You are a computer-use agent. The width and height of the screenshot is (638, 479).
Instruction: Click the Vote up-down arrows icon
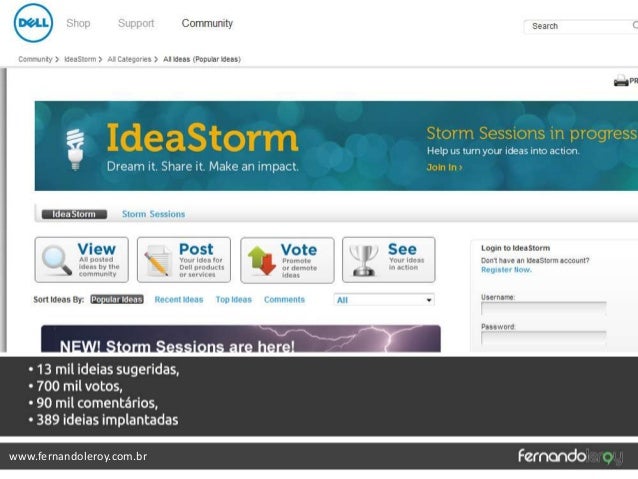pyautogui.click(x=262, y=260)
